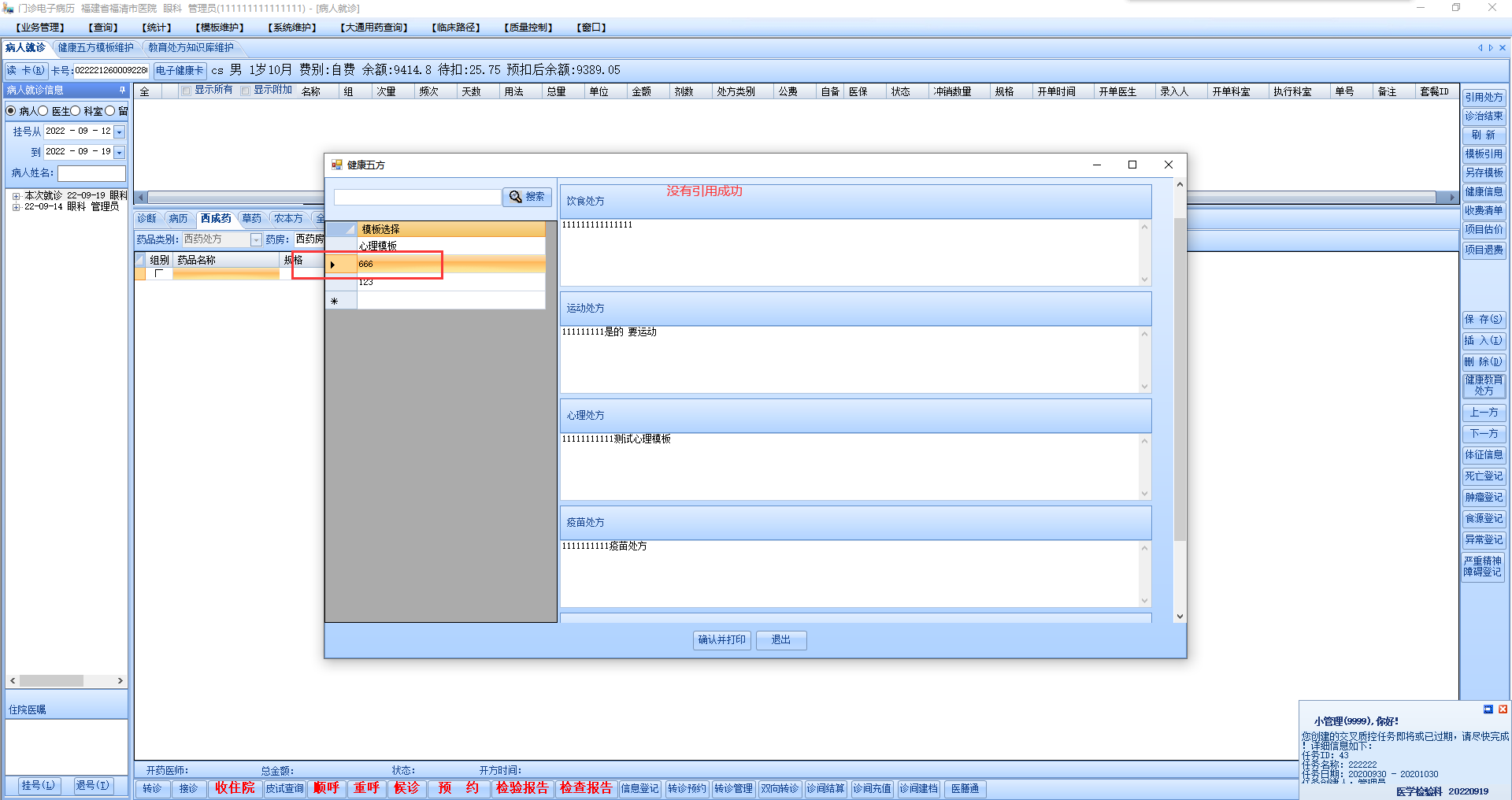The height and width of the screenshot is (800, 1512).
Task: Select the 科室 radio button
Action: (76, 111)
